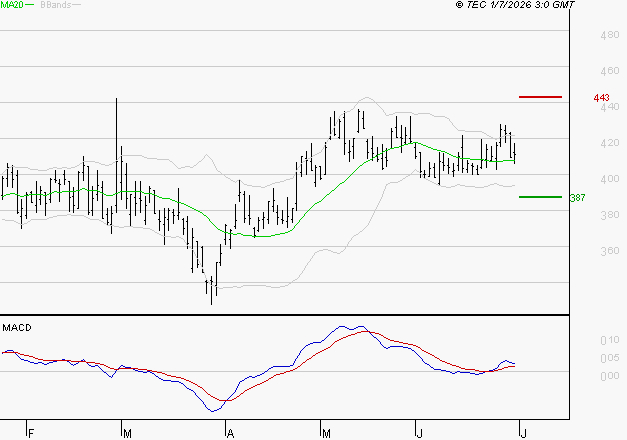Click the TEC copyright timestamp text
Image resolution: width=627 pixels, height=440 pixels.
click(x=515, y=5)
